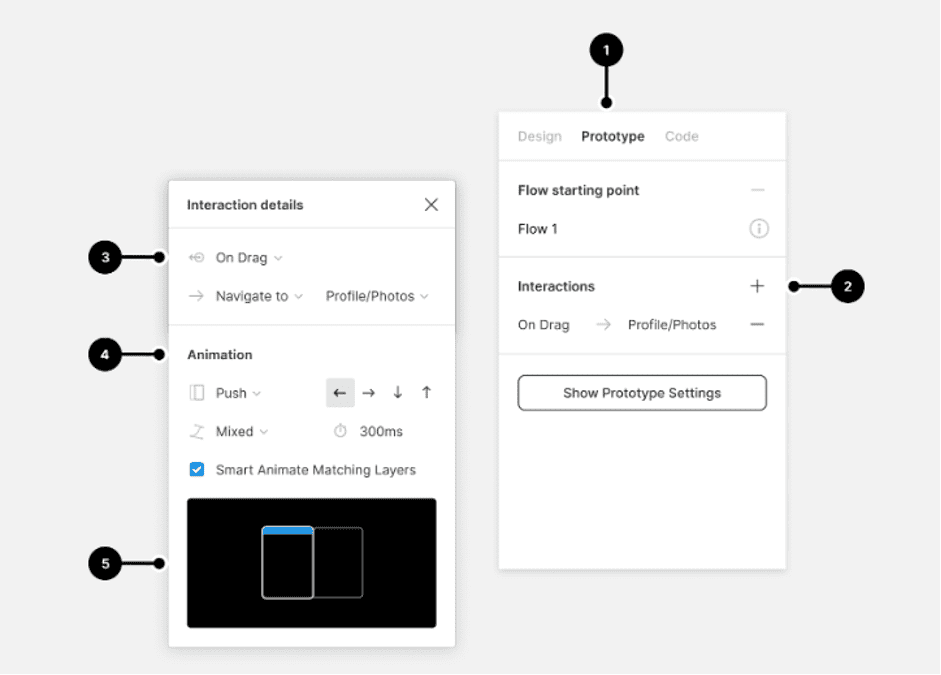The image size is (941, 675).
Task: Click the animation preview thumbnail
Action: pyautogui.click(x=311, y=563)
